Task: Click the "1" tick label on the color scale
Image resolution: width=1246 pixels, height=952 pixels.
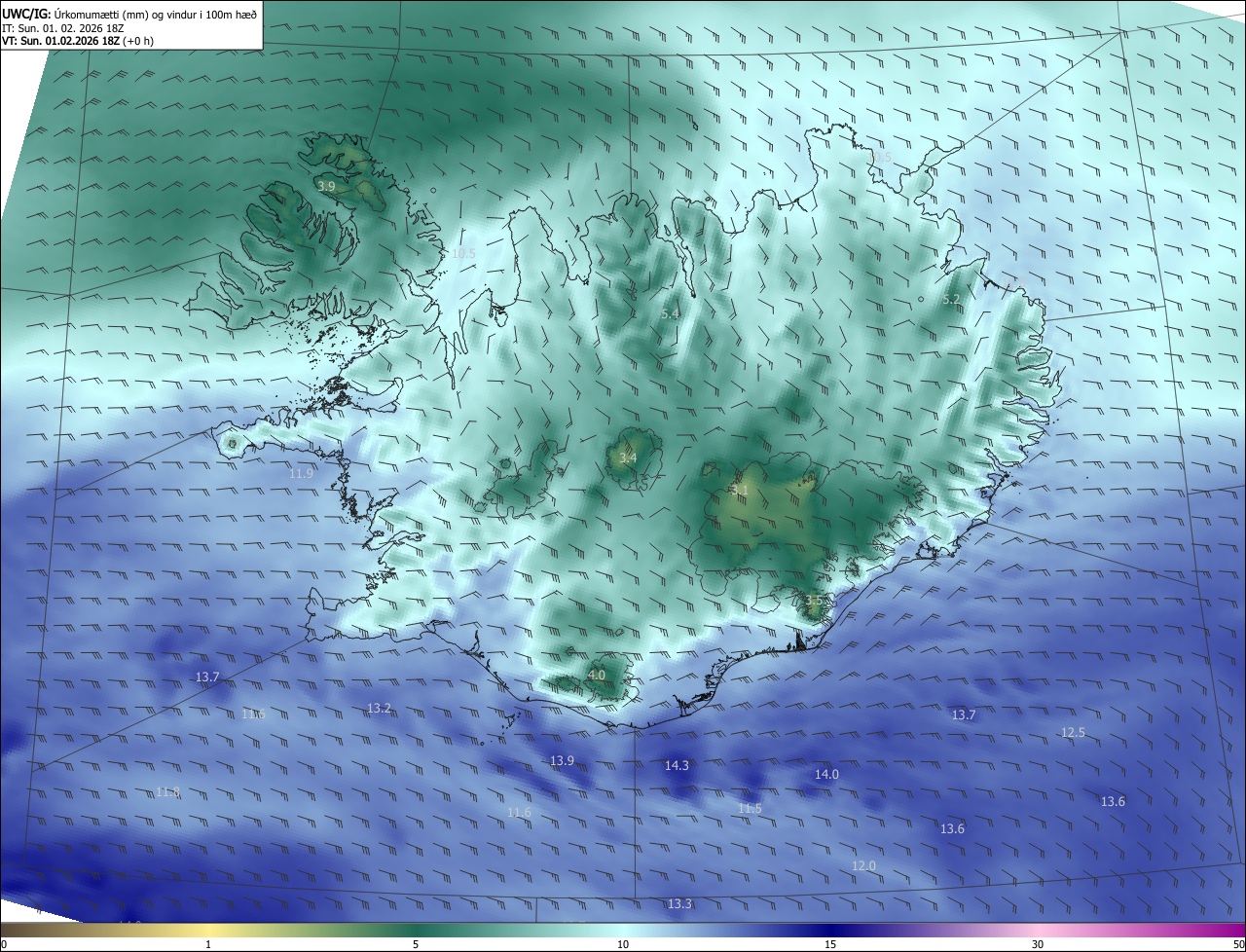Action: tap(208, 944)
